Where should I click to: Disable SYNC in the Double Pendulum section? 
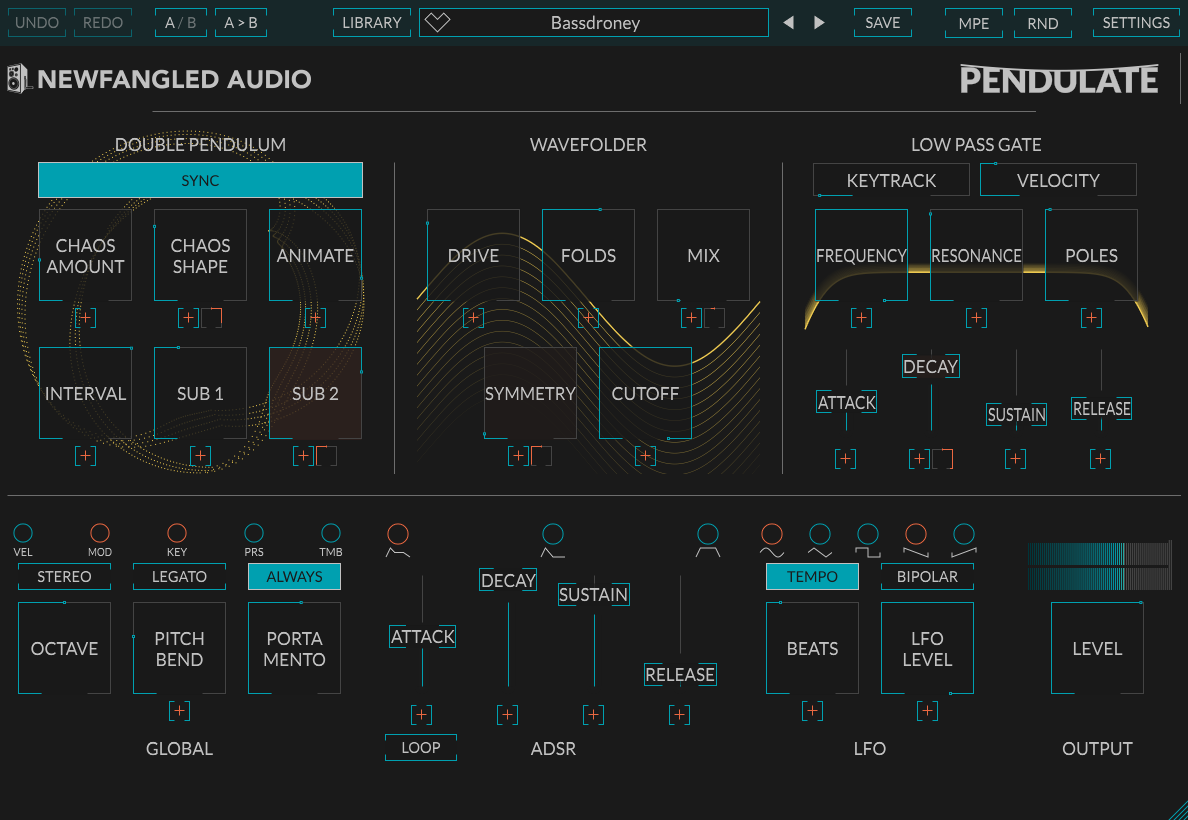coord(200,180)
